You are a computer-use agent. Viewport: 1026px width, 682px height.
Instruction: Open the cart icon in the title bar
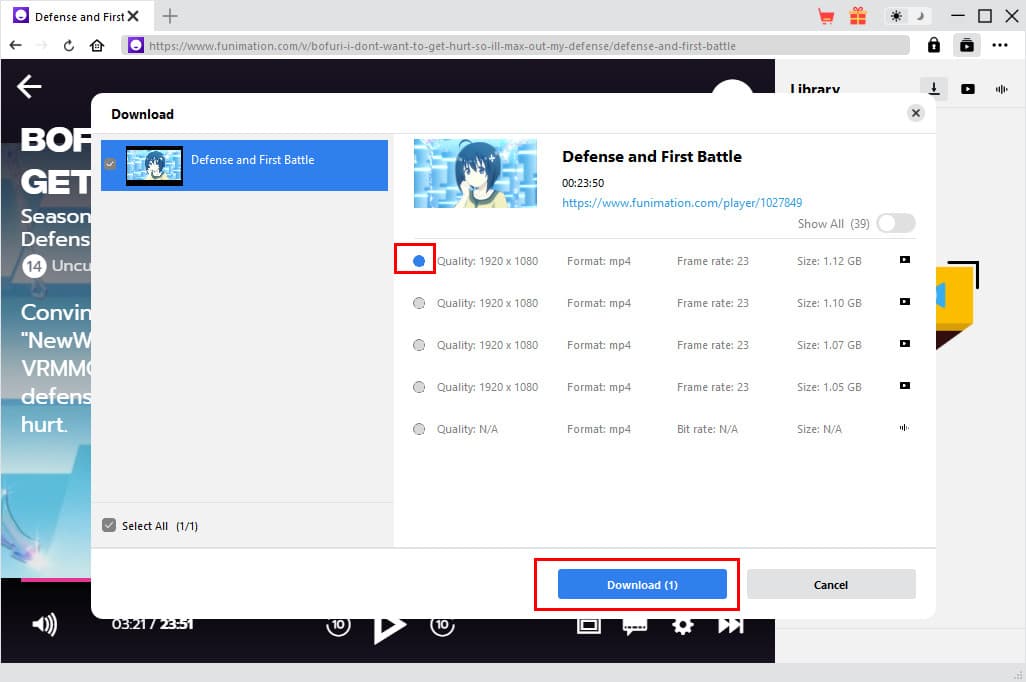pos(825,16)
